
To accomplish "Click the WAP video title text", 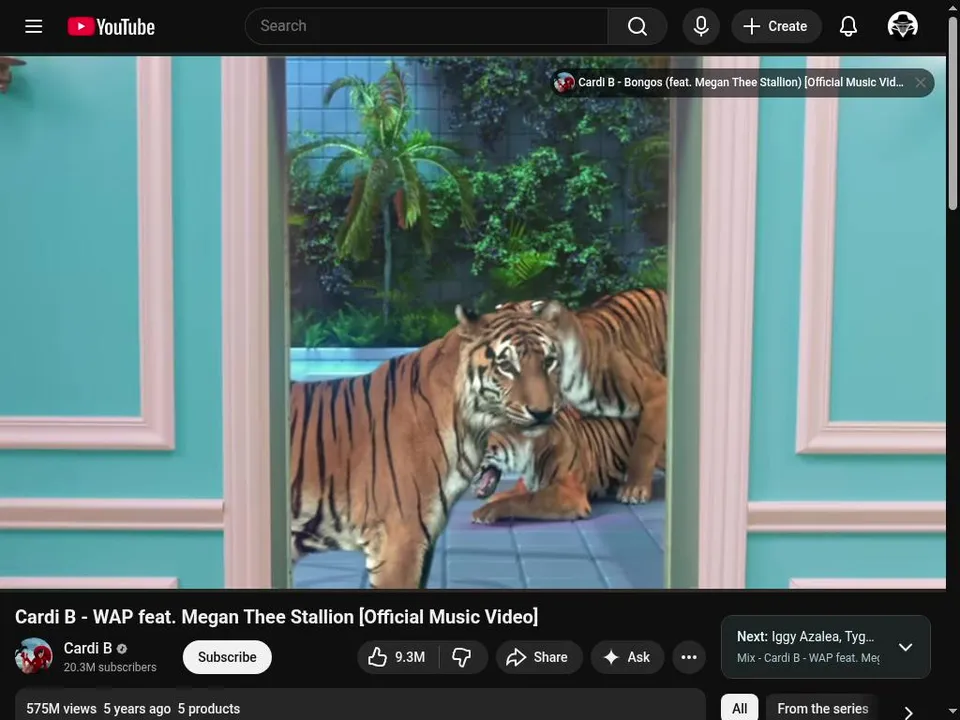I will point(276,617).
